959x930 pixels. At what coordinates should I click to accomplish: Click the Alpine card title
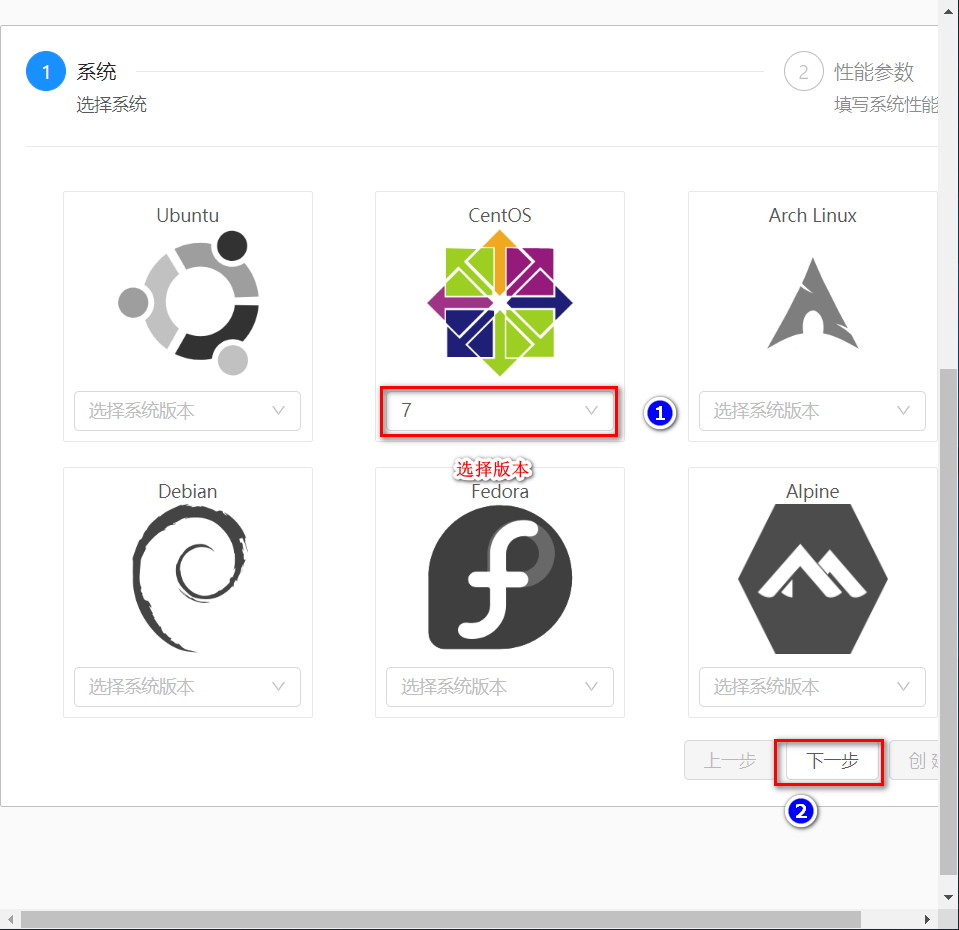[813, 491]
